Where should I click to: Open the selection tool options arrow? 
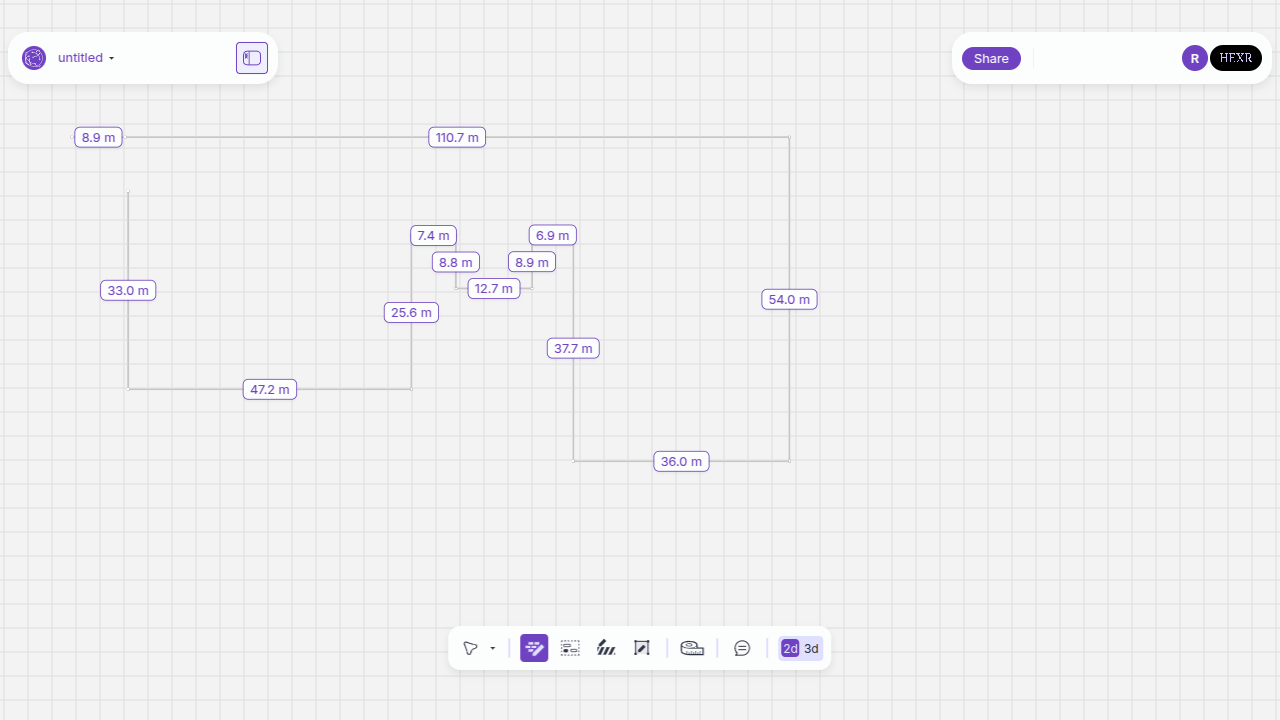(x=493, y=649)
